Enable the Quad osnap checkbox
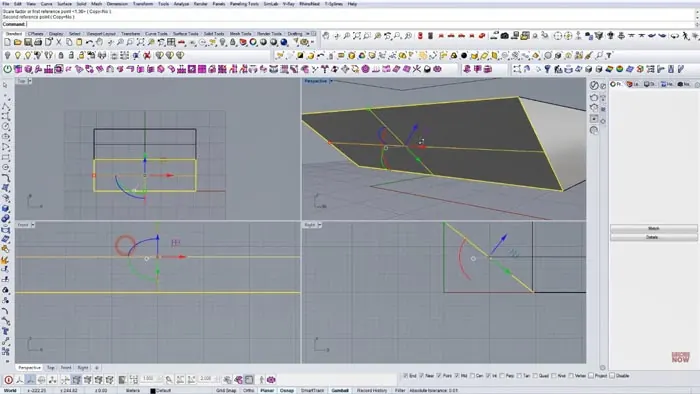This screenshot has height=394, width=700. tap(535, 376)
